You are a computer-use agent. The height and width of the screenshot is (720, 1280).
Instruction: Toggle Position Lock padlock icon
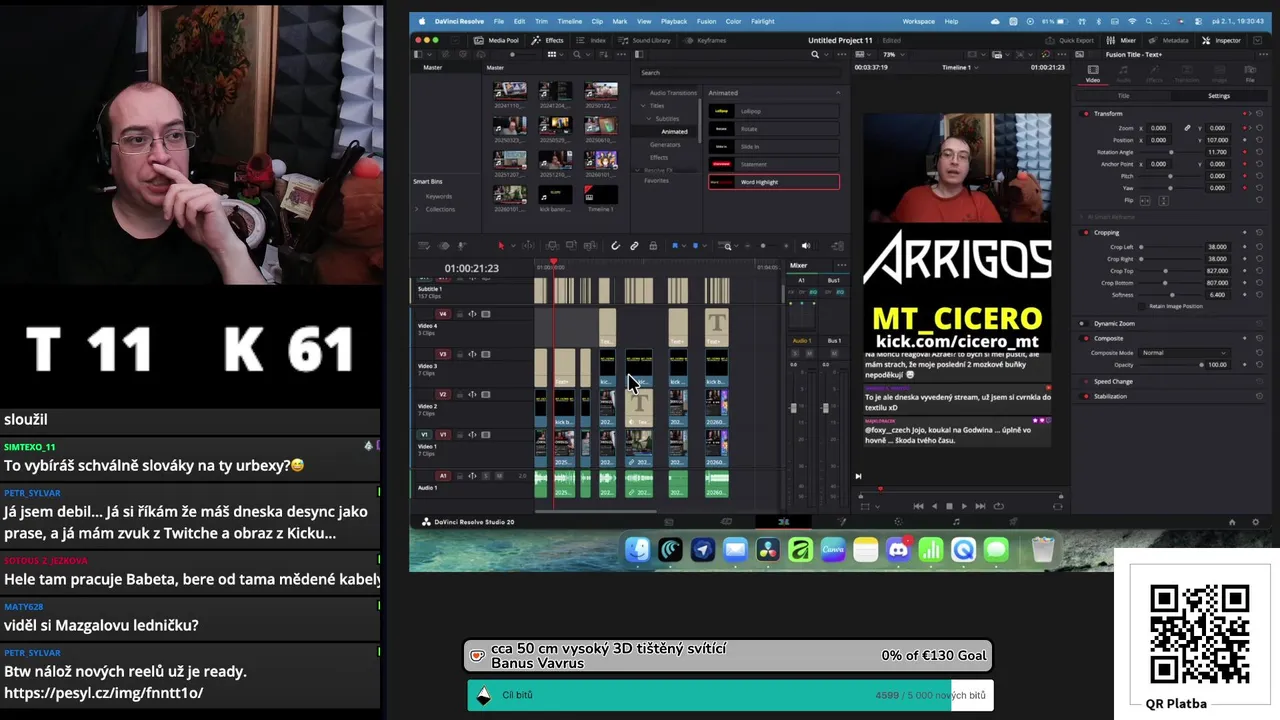(x=653, y=246)
